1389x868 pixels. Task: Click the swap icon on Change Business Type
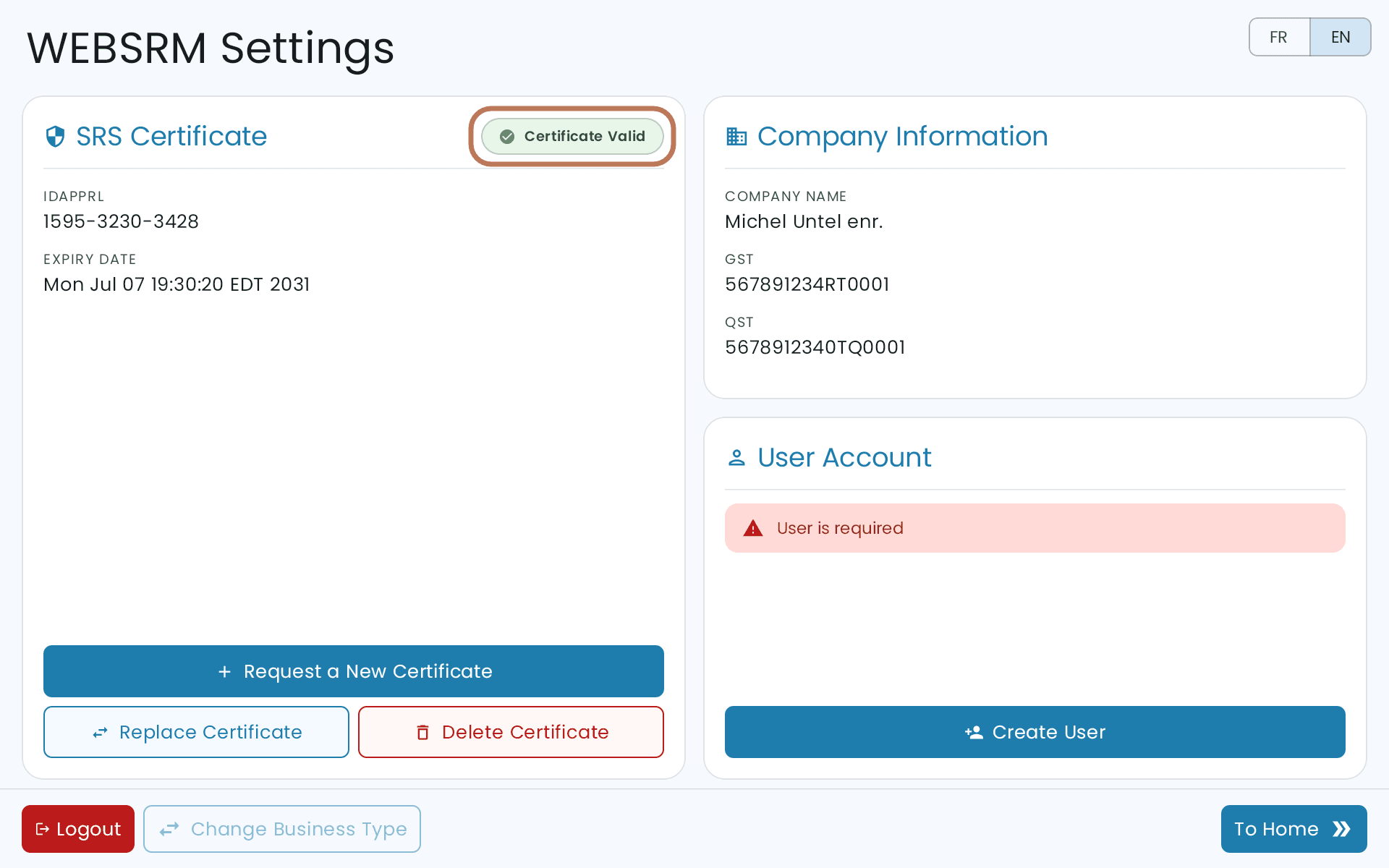click(x=169, y=829)
